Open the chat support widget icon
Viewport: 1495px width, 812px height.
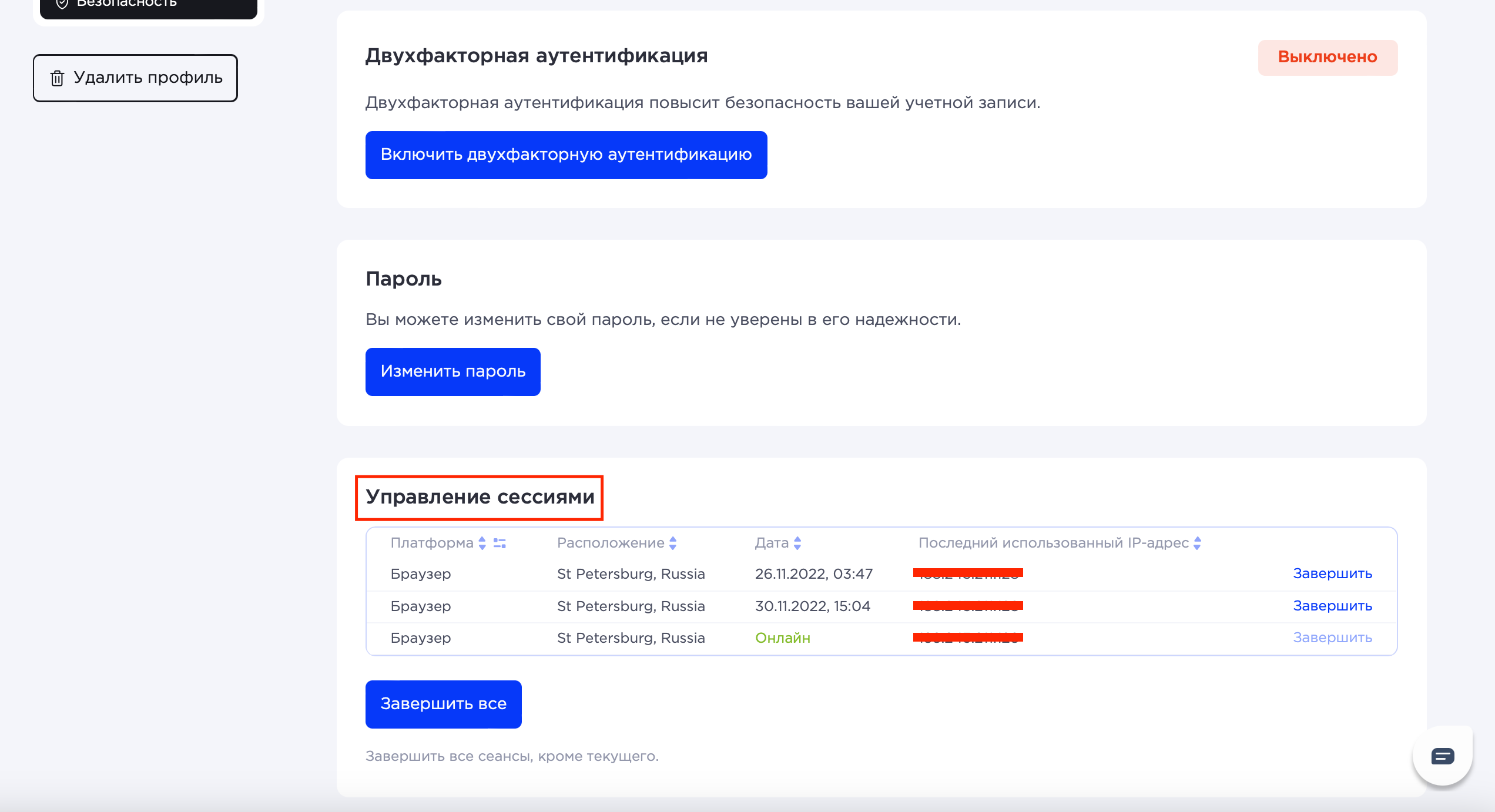1443,756
